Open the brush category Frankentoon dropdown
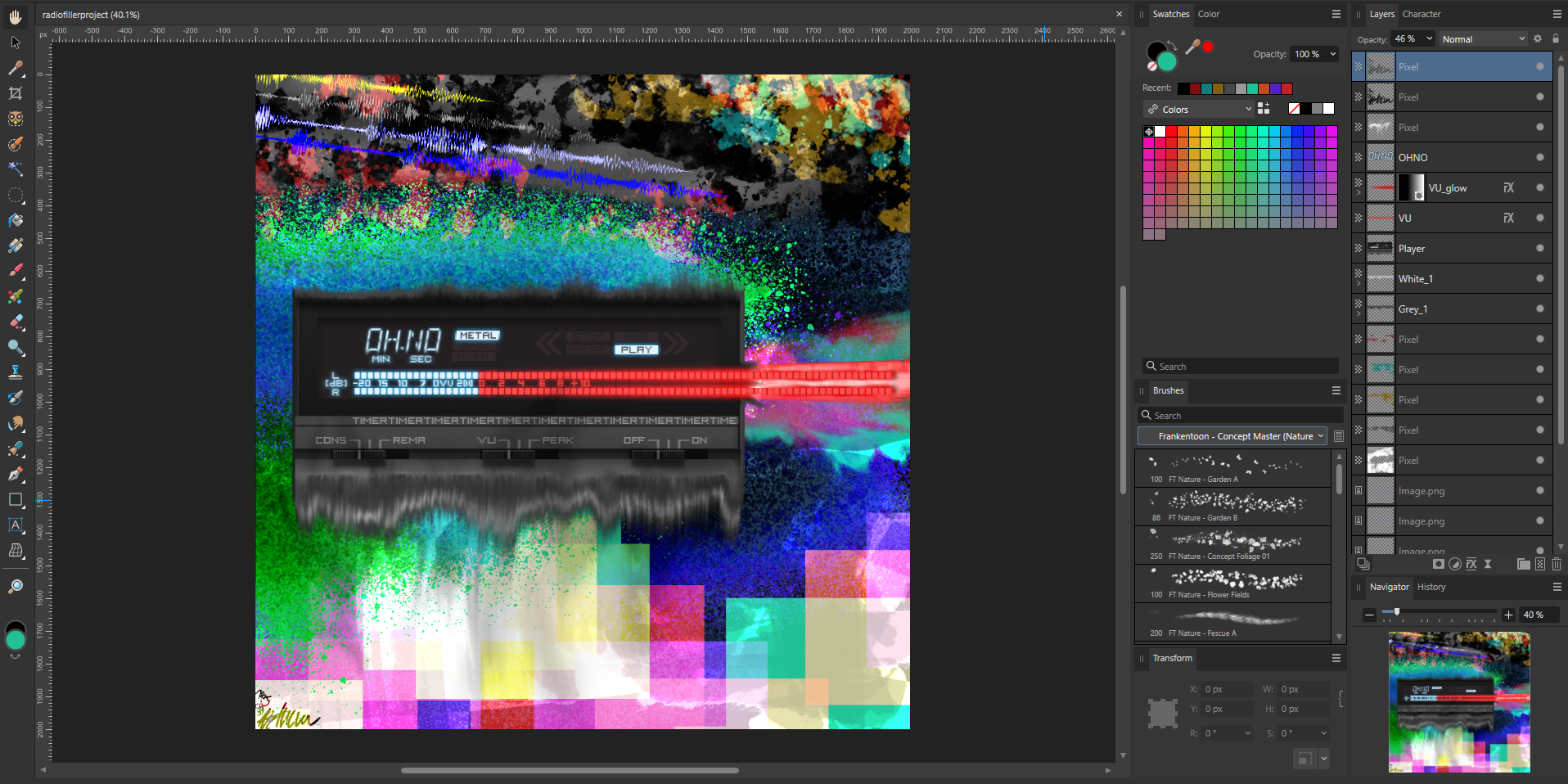Image resolution: width=1568 pixels, height=784 pixels. (x=1234, y=436)
